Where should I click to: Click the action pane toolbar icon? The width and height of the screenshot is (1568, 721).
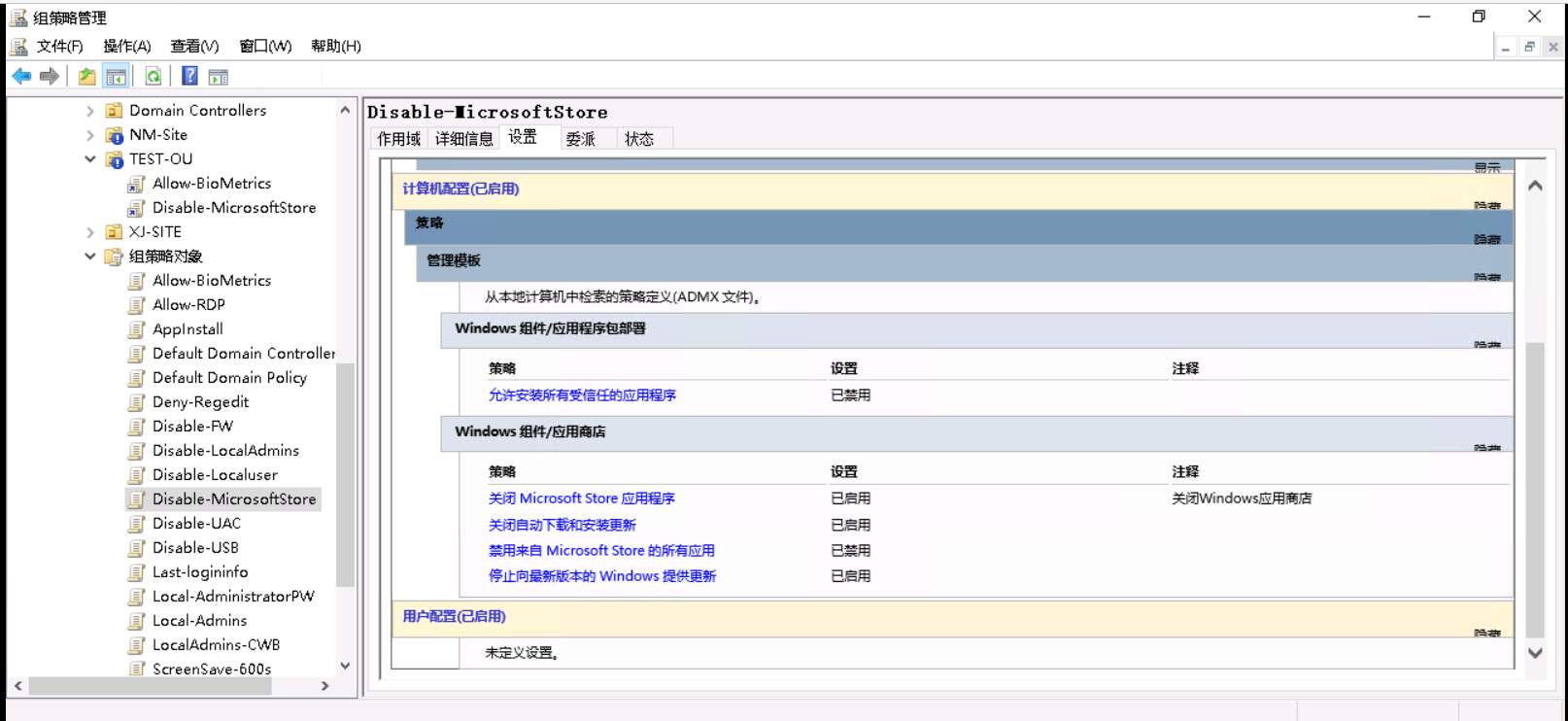click(x=218, y=76)
